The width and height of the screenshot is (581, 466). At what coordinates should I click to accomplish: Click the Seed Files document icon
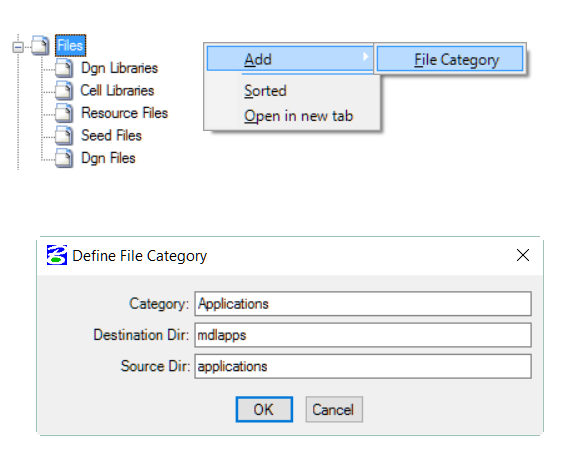[x=64, y=135]
